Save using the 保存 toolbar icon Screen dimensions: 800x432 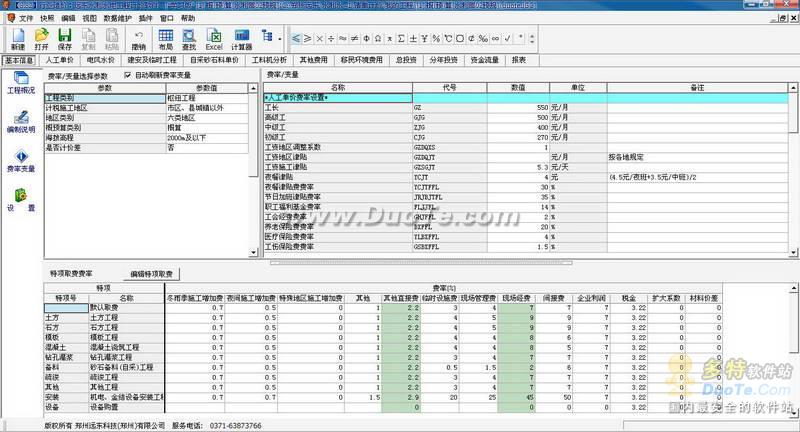tap(65, 39)
